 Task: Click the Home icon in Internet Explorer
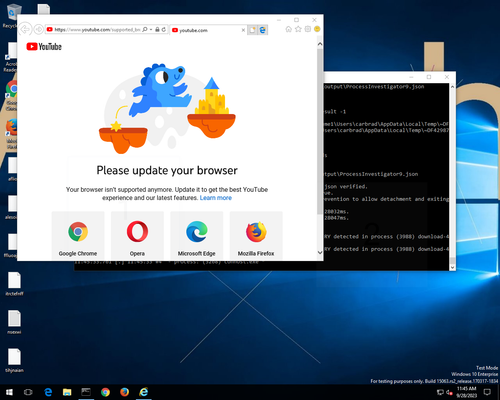pyautogui.click(x=289, y=29)
